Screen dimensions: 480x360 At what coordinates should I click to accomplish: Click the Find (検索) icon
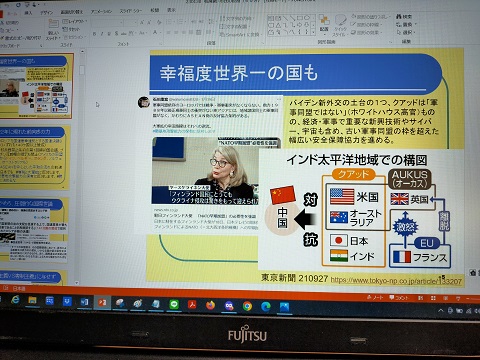404,17
